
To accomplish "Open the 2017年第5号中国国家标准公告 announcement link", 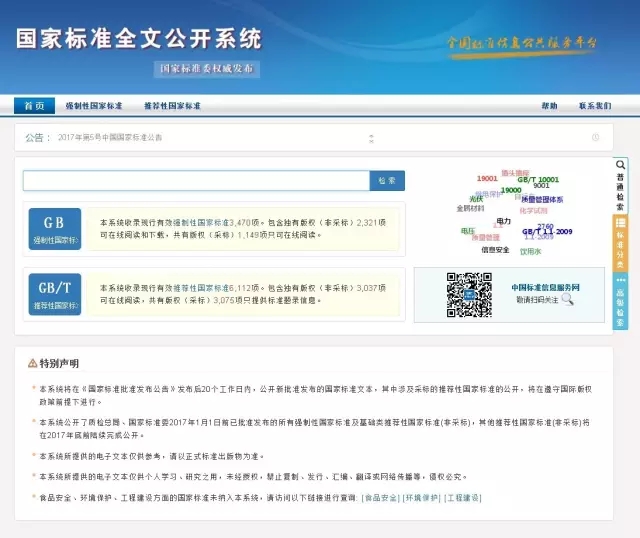I will (x=110, y=138).
